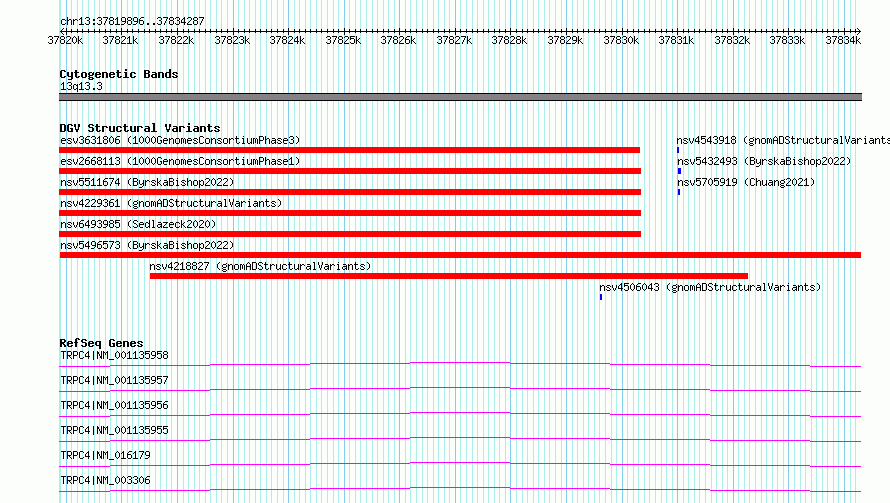The height and width of the screenshot is (503, 890).
Task: Open transcript TRPC4|NM_001135955
Action: tap(114, 430)
